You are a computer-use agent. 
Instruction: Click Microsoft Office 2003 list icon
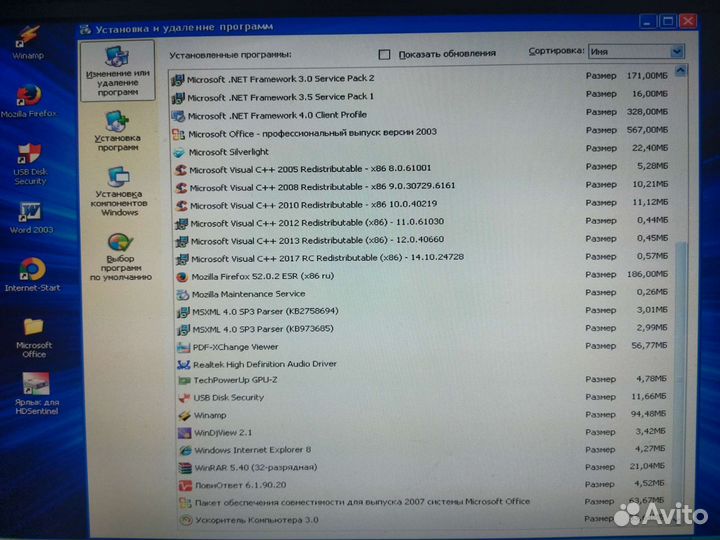(x=179, y=134)
